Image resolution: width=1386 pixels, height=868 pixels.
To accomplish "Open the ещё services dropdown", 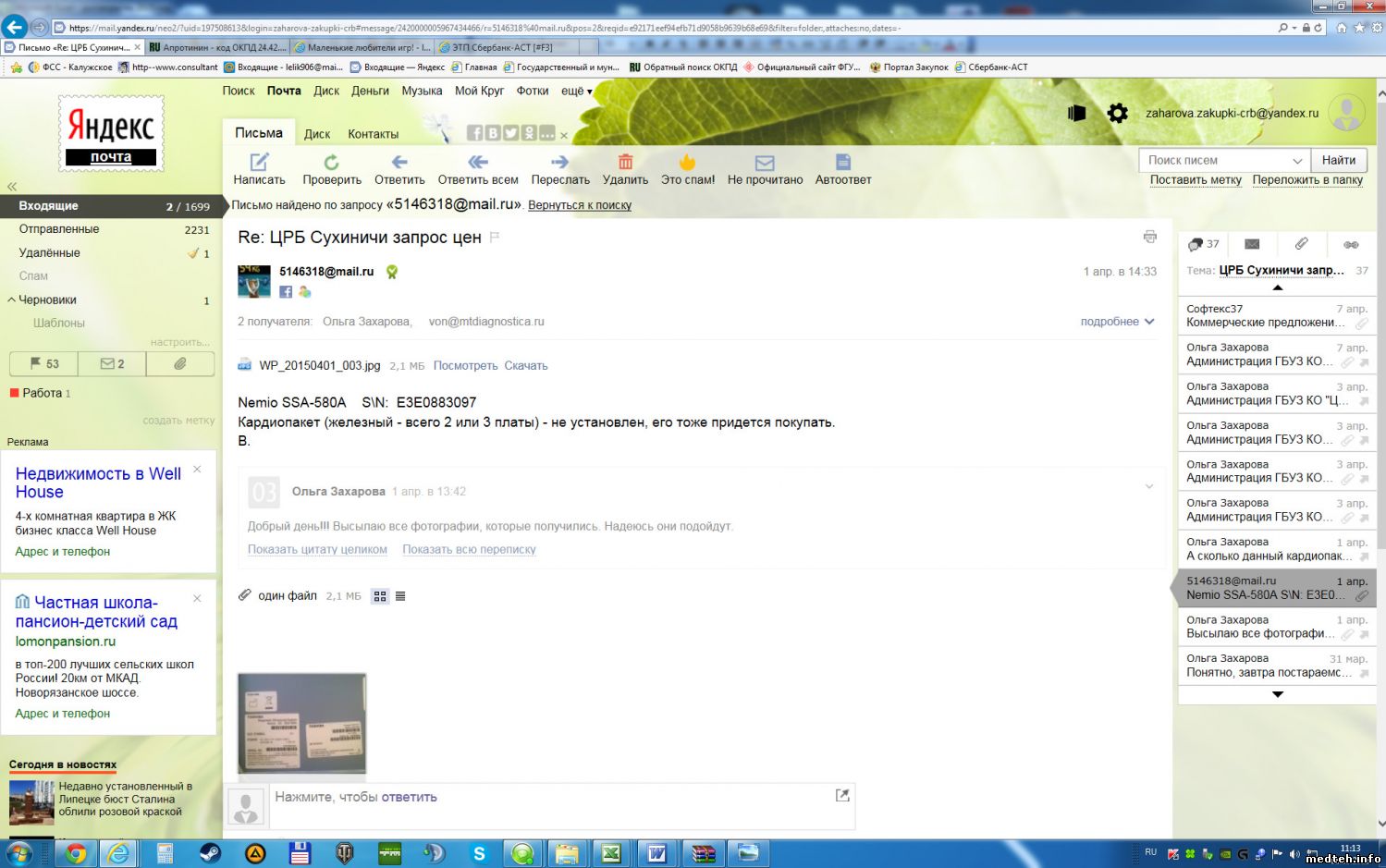I will (576, 91).
